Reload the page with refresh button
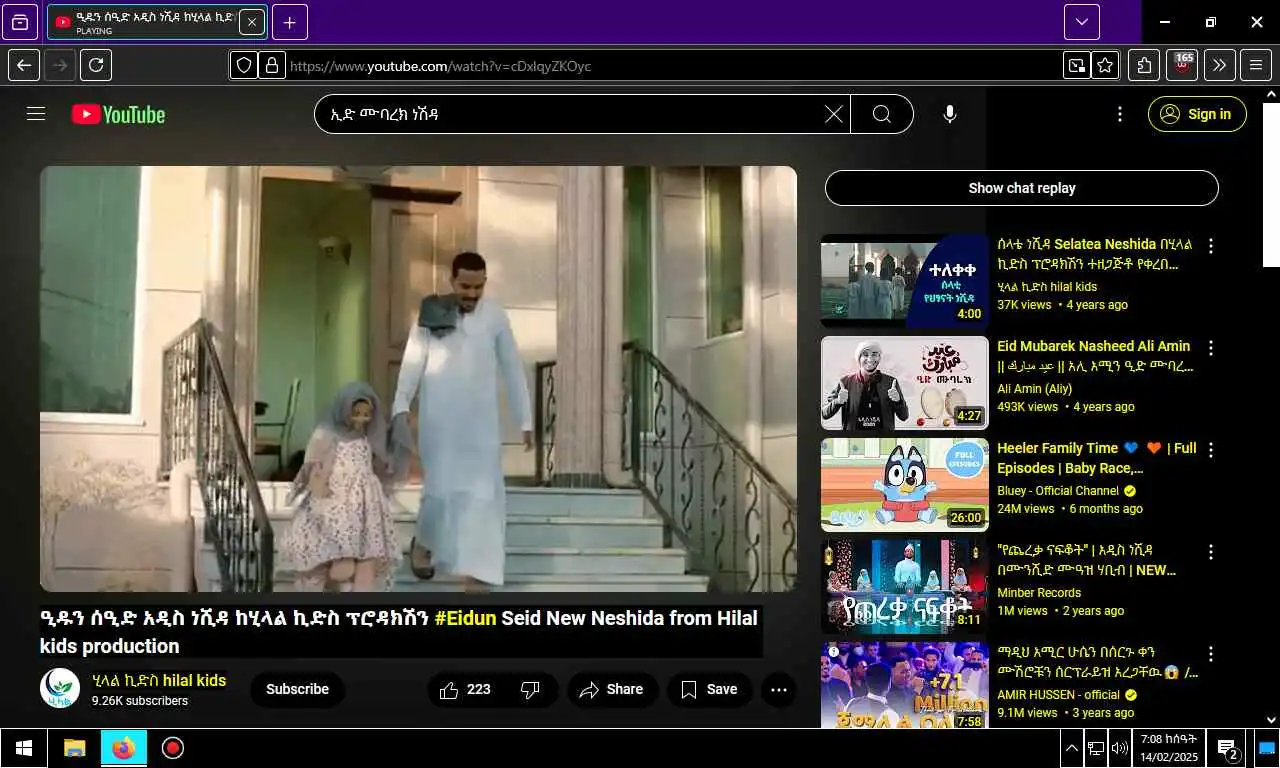 (x=96, y=66)
